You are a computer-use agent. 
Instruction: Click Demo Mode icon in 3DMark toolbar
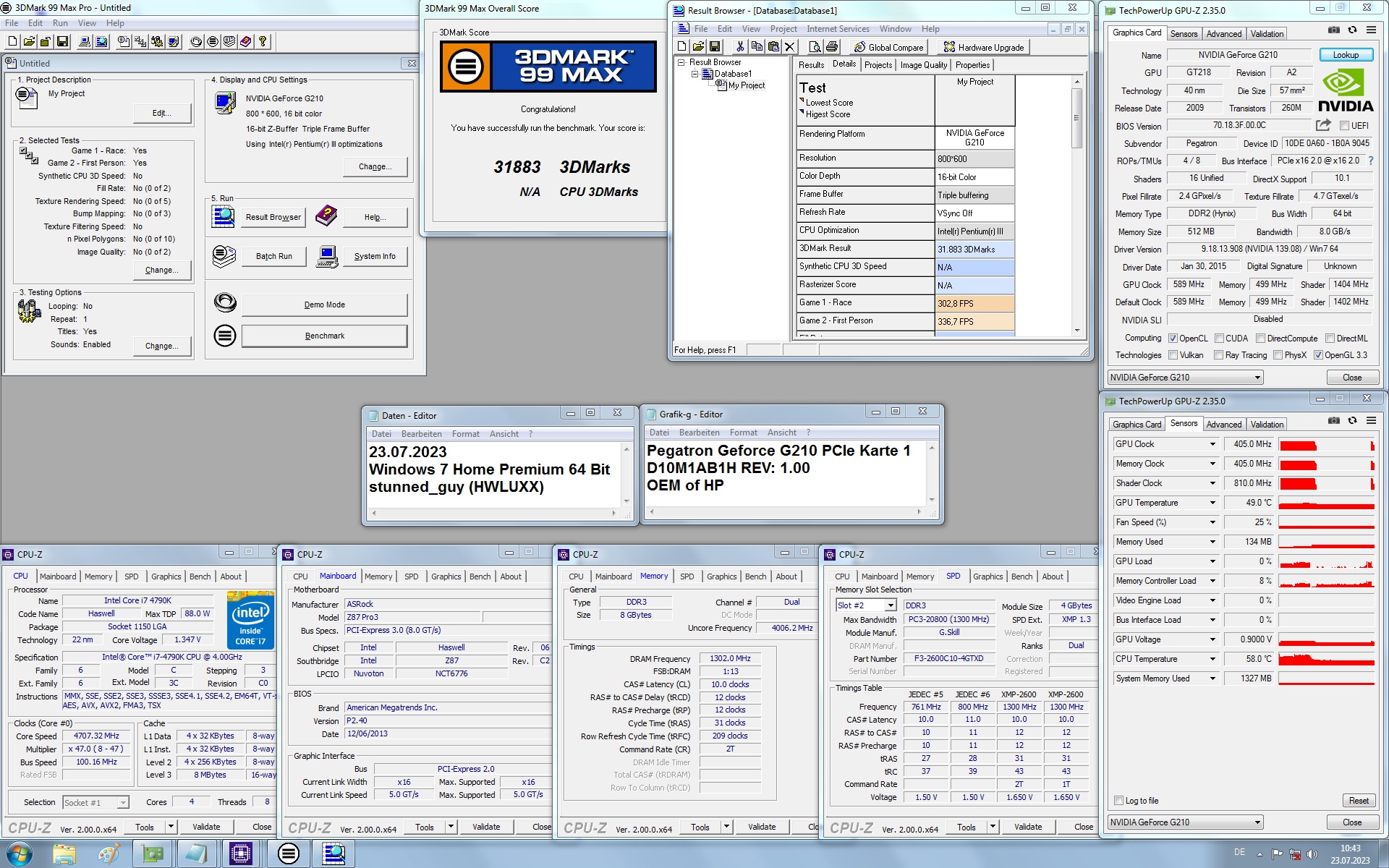[196, 42]
